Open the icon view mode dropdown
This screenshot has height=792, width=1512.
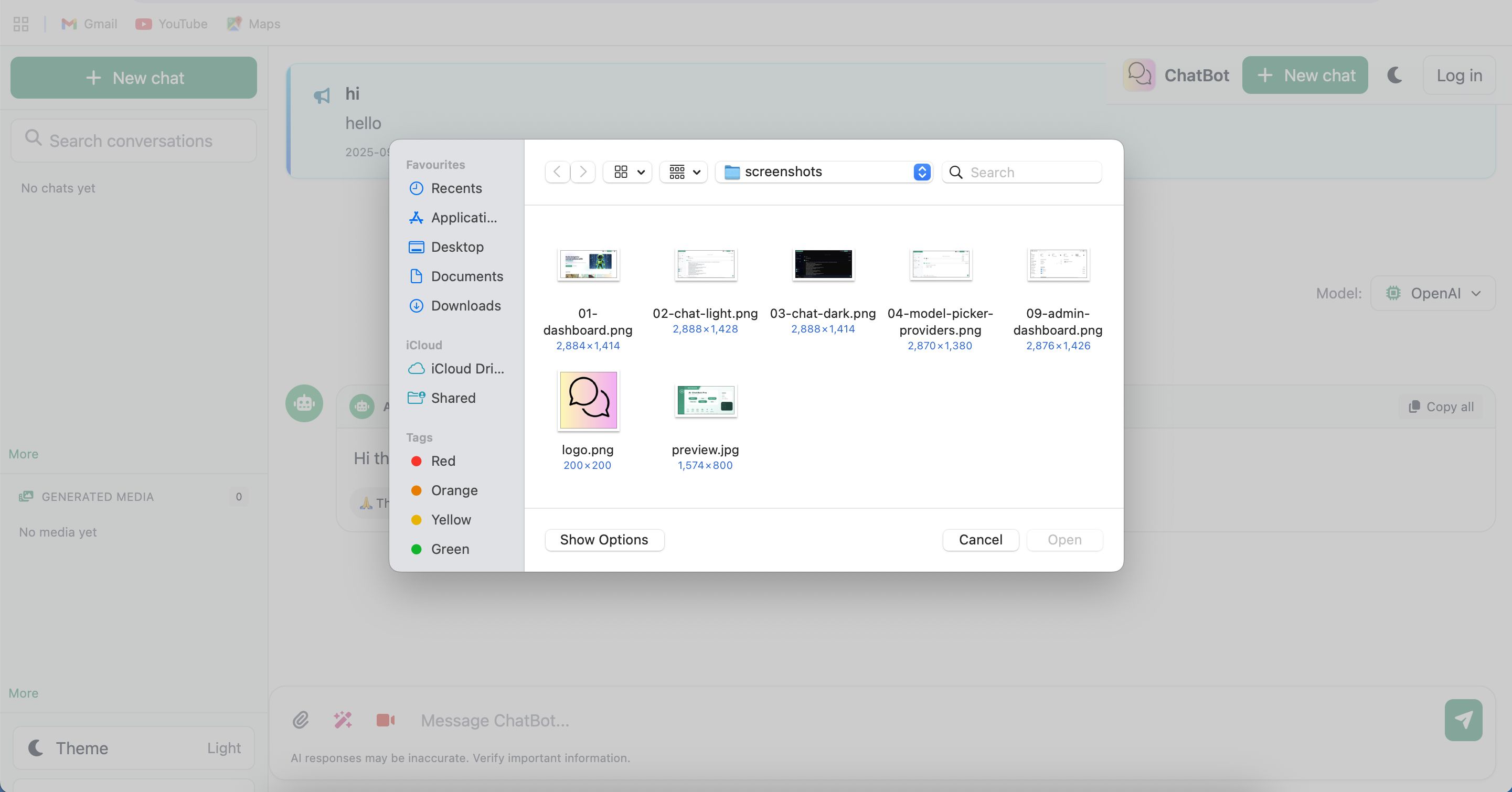(627, 172)
